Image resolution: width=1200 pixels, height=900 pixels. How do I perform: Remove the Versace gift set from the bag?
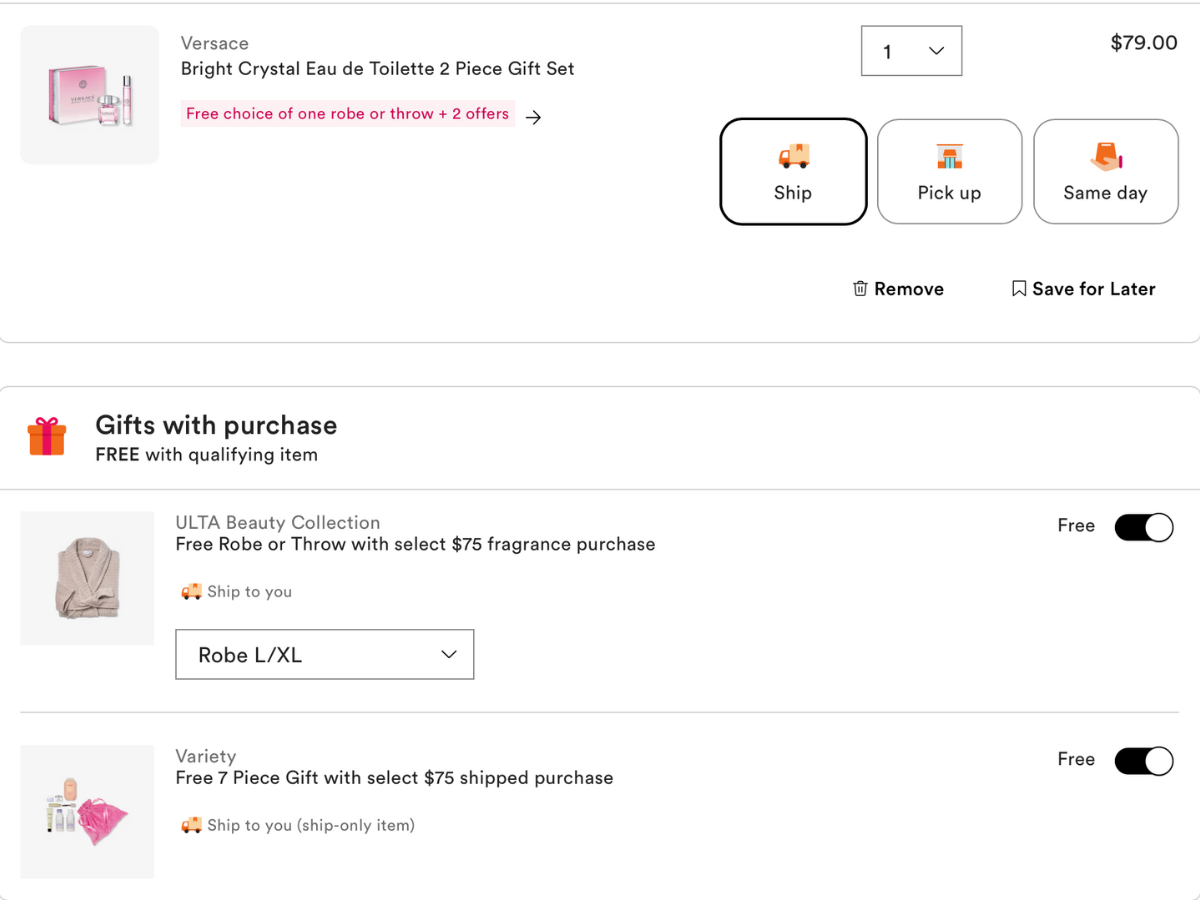click(x=898, y=289)
